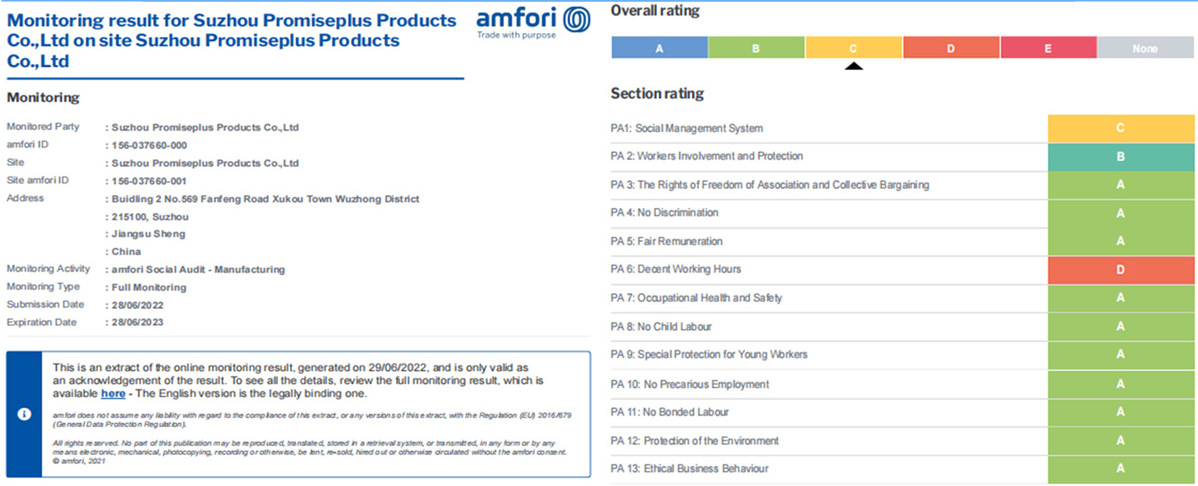Click the yellow C rating for PA1
1198x486 pixels.
coord(1121,128)
